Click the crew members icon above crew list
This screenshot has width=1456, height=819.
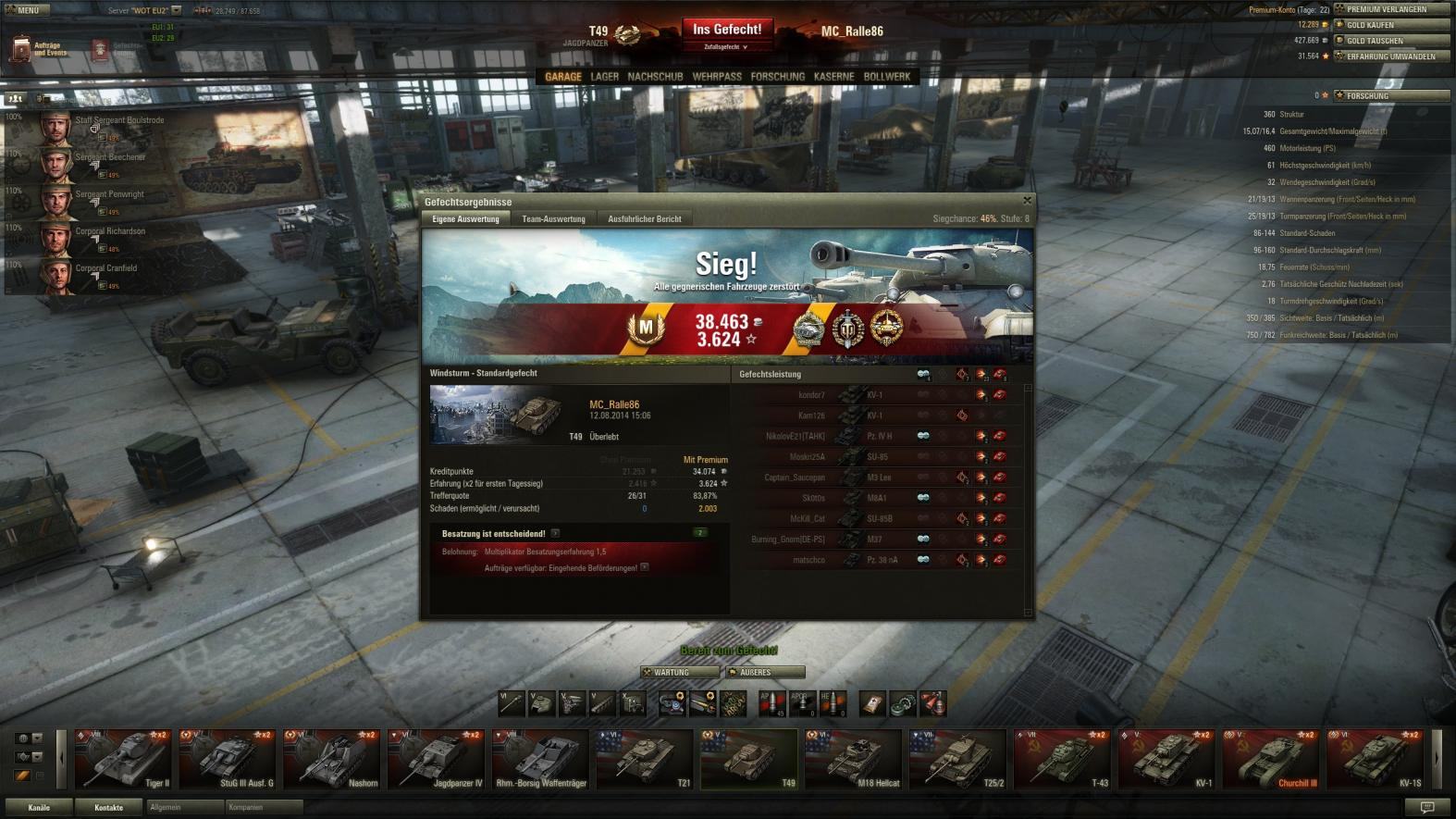pos(16,98)
